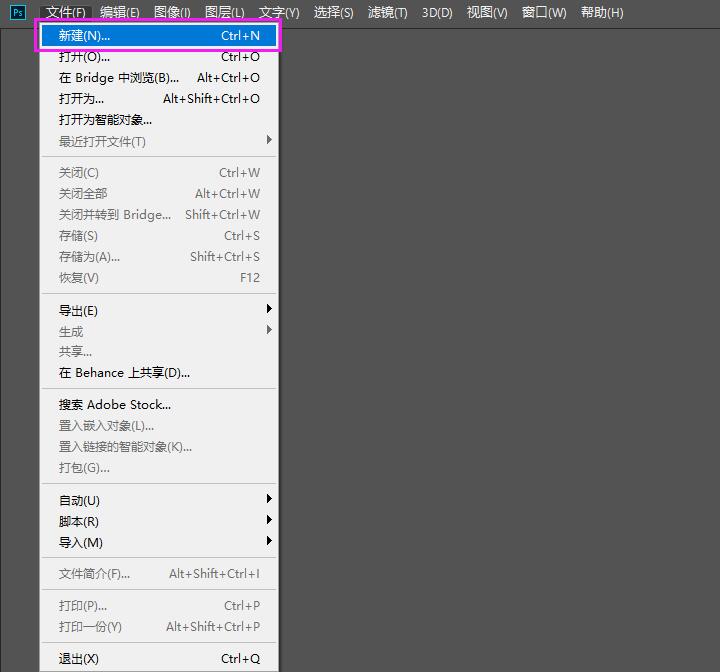This screenshot has height=672, width=720.
Task: Click 打印一份(Y) menu entry
Action: pyautogui.click(x=159, y=627)
